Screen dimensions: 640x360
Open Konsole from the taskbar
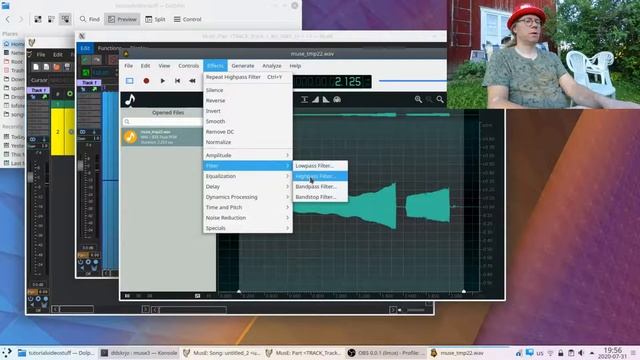[139, 353]
